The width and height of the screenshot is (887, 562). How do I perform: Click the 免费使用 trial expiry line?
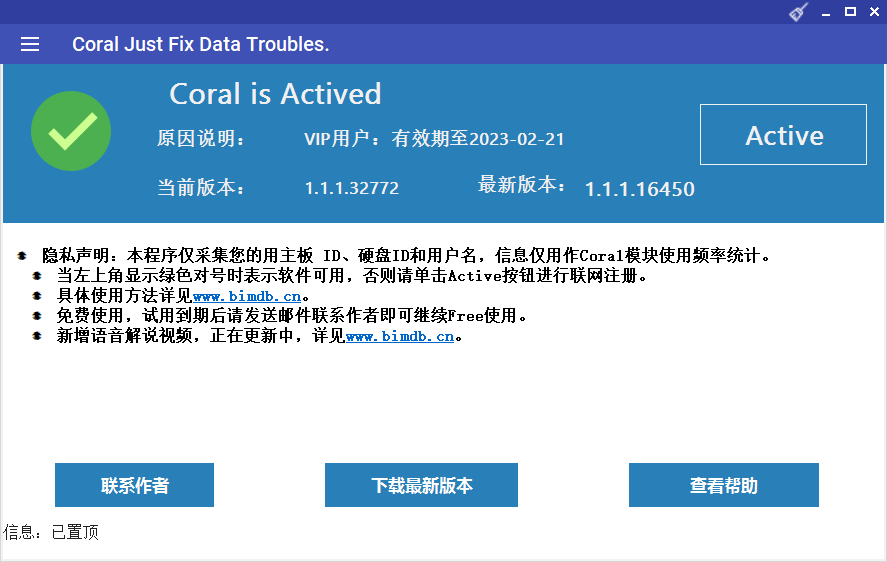[x=292, y=316]
